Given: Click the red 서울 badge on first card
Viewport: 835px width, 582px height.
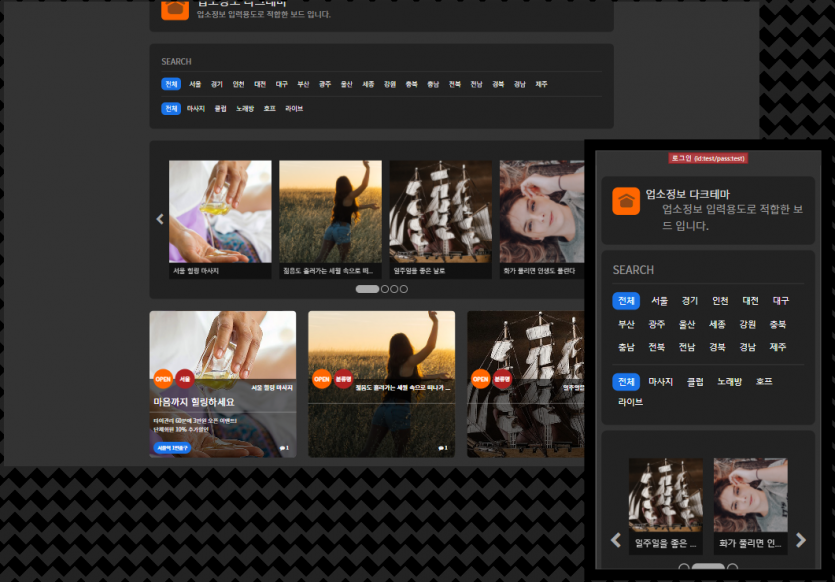Looking at the screenshot, I should 185,379.
